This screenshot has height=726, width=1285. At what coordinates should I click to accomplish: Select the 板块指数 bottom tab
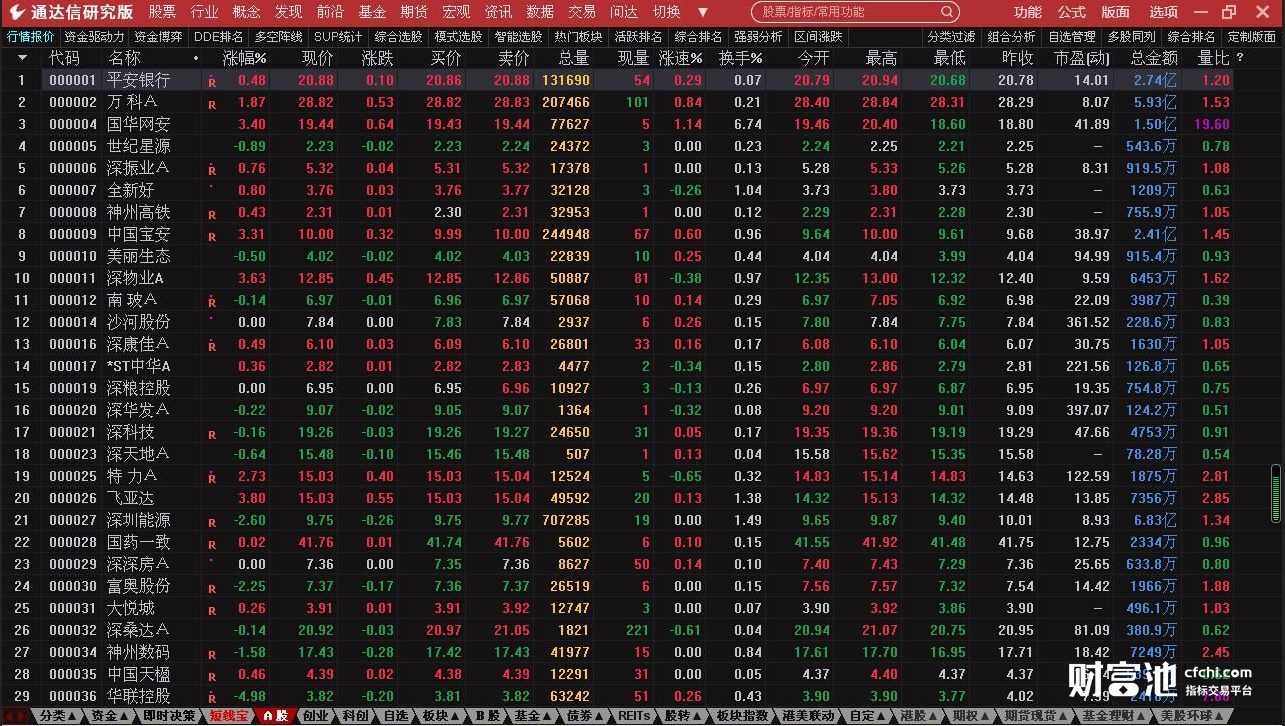[x=742, y=716]
